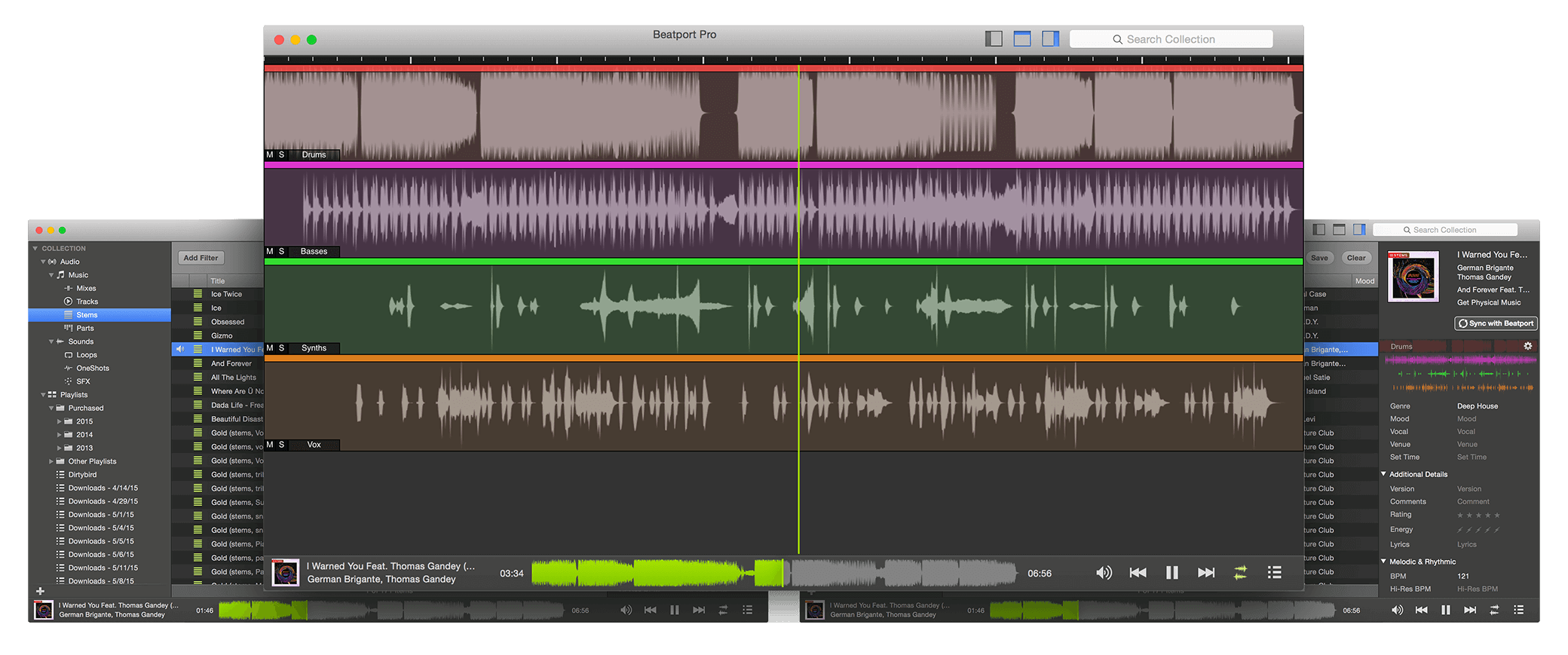
Task: Click the green Synths stem waveform lane
Action: pos(783,306)
